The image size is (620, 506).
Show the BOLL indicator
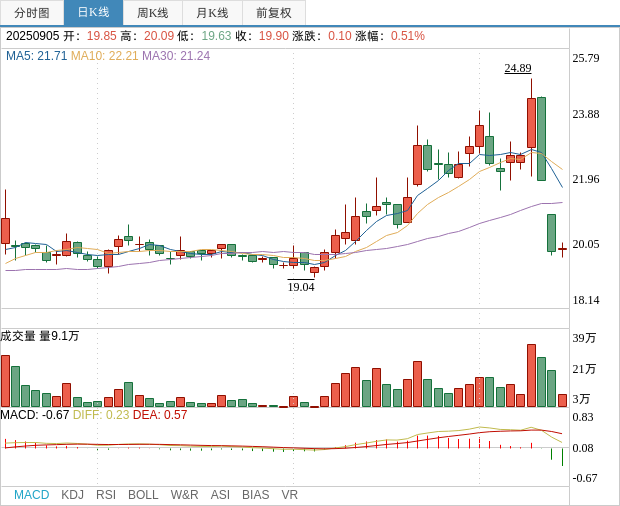[x=143, y=495]
